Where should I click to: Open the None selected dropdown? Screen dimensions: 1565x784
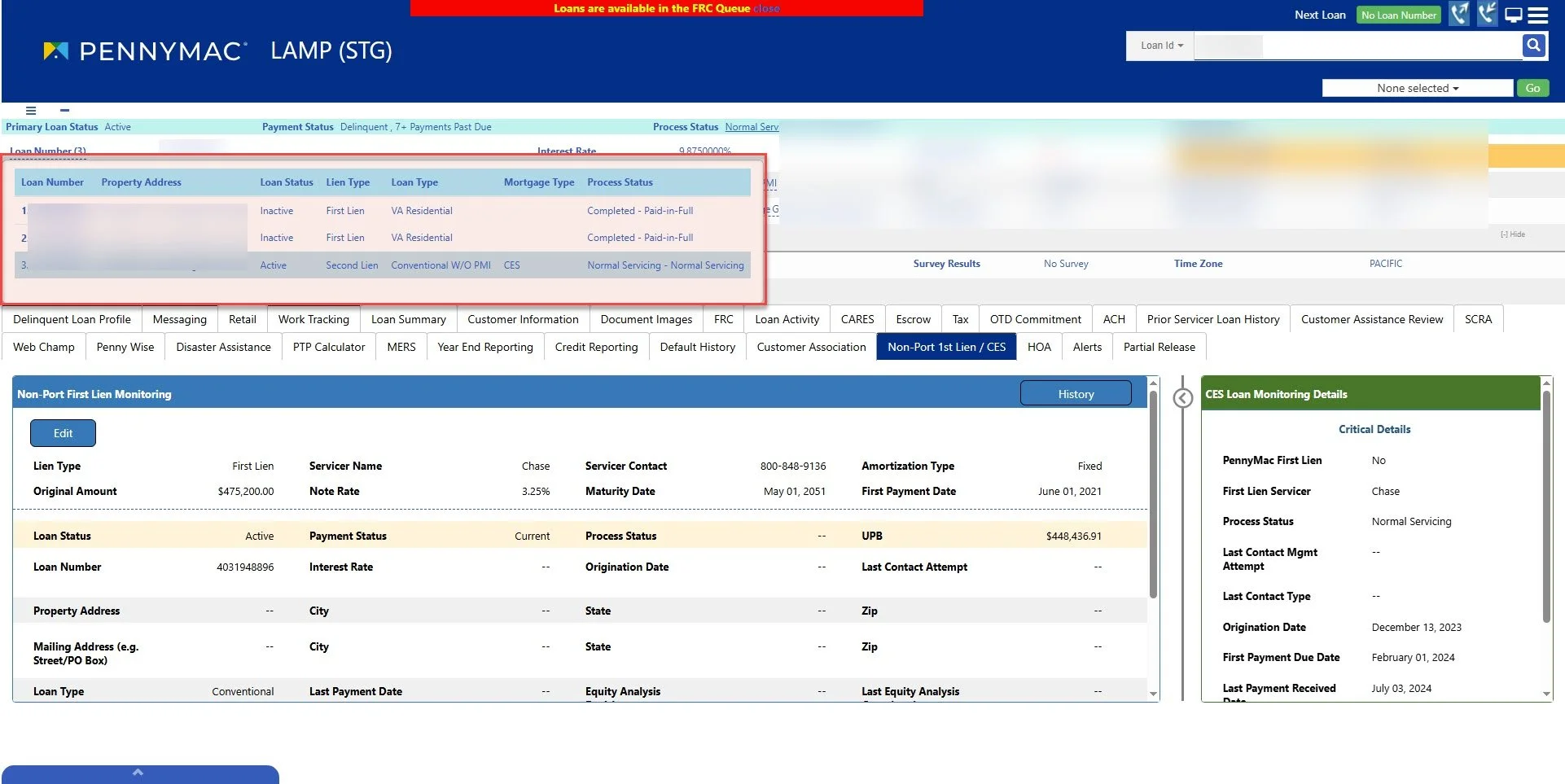pyautogui.click(x=1417, y=88)
